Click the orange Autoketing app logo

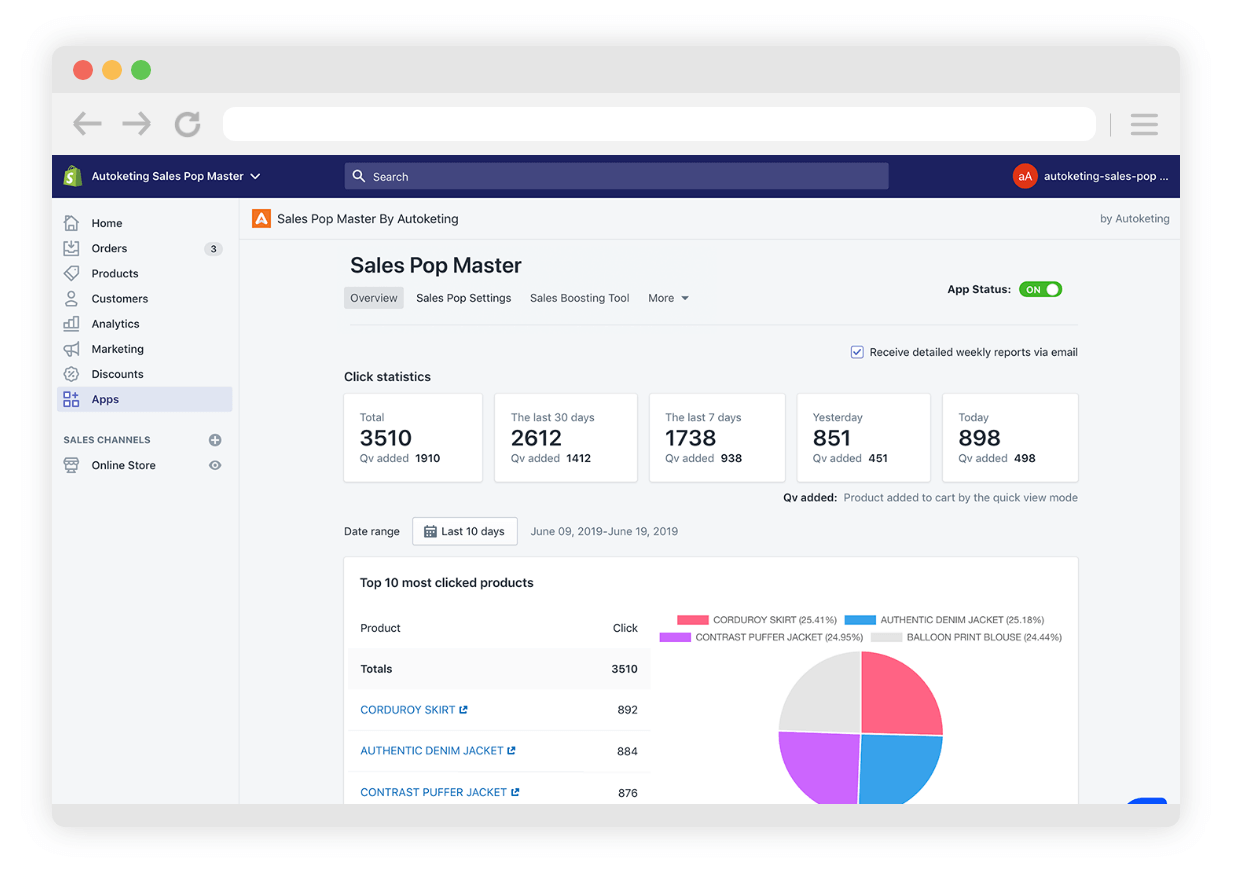coord(261,218)
